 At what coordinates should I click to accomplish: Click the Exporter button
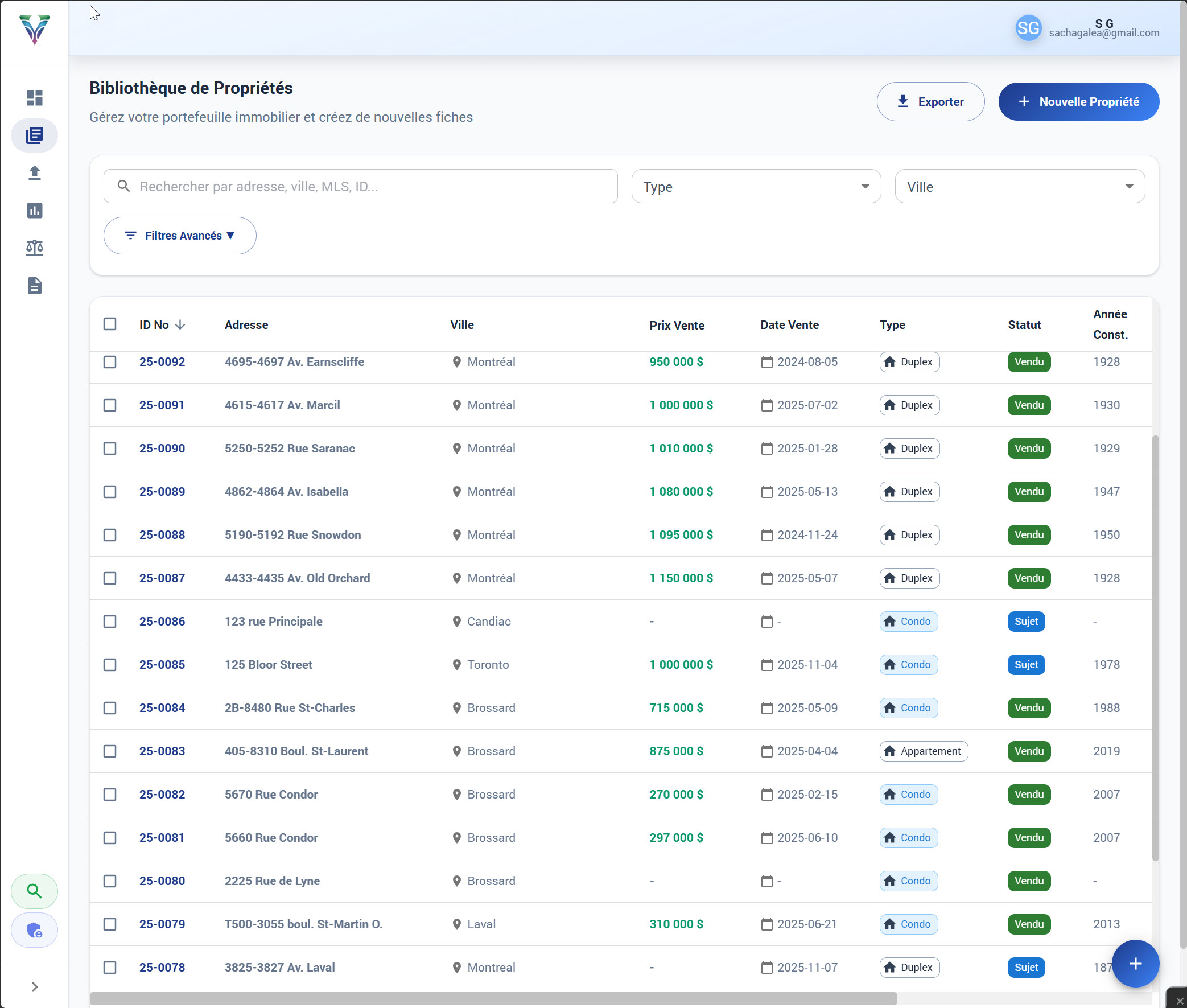(930, 102)
